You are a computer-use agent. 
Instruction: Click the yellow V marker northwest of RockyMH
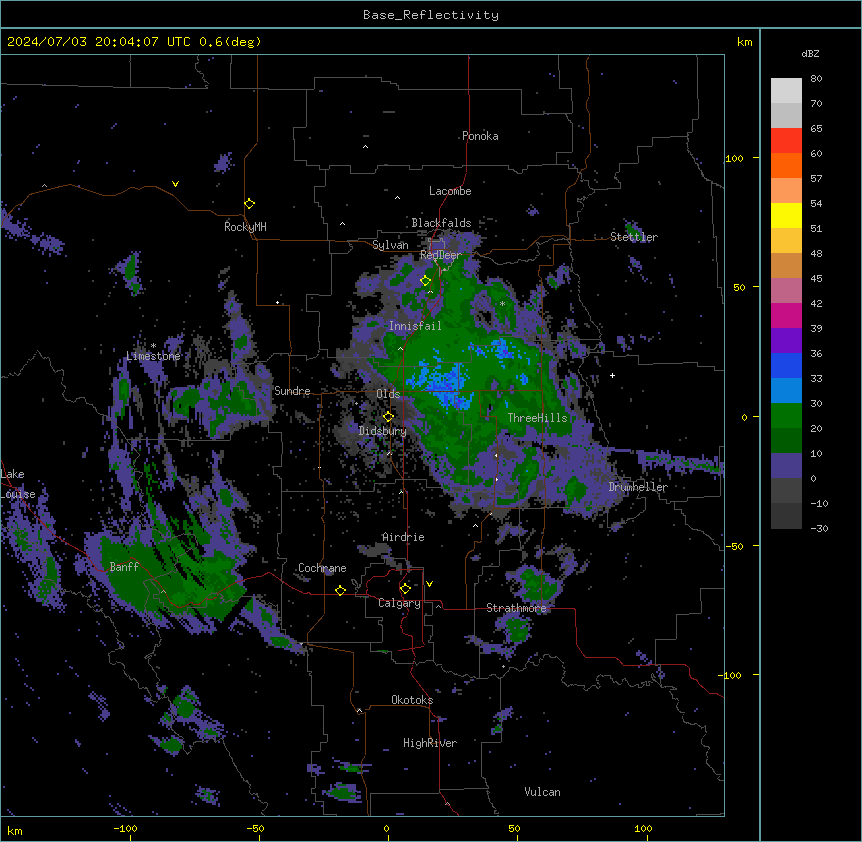click(x=175, y=184)
